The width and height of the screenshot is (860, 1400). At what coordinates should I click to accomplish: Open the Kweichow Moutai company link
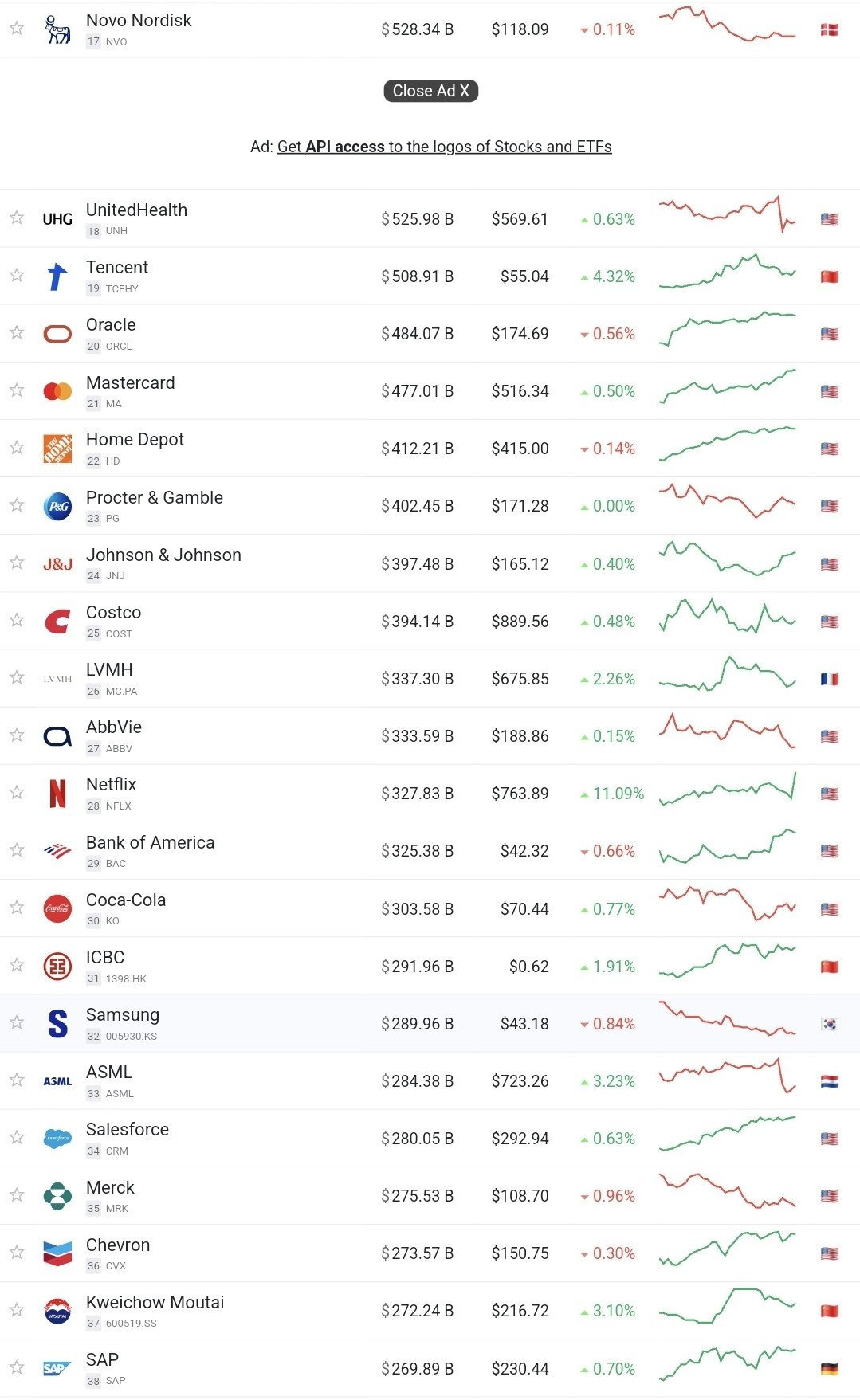(x=155, y=1303)
